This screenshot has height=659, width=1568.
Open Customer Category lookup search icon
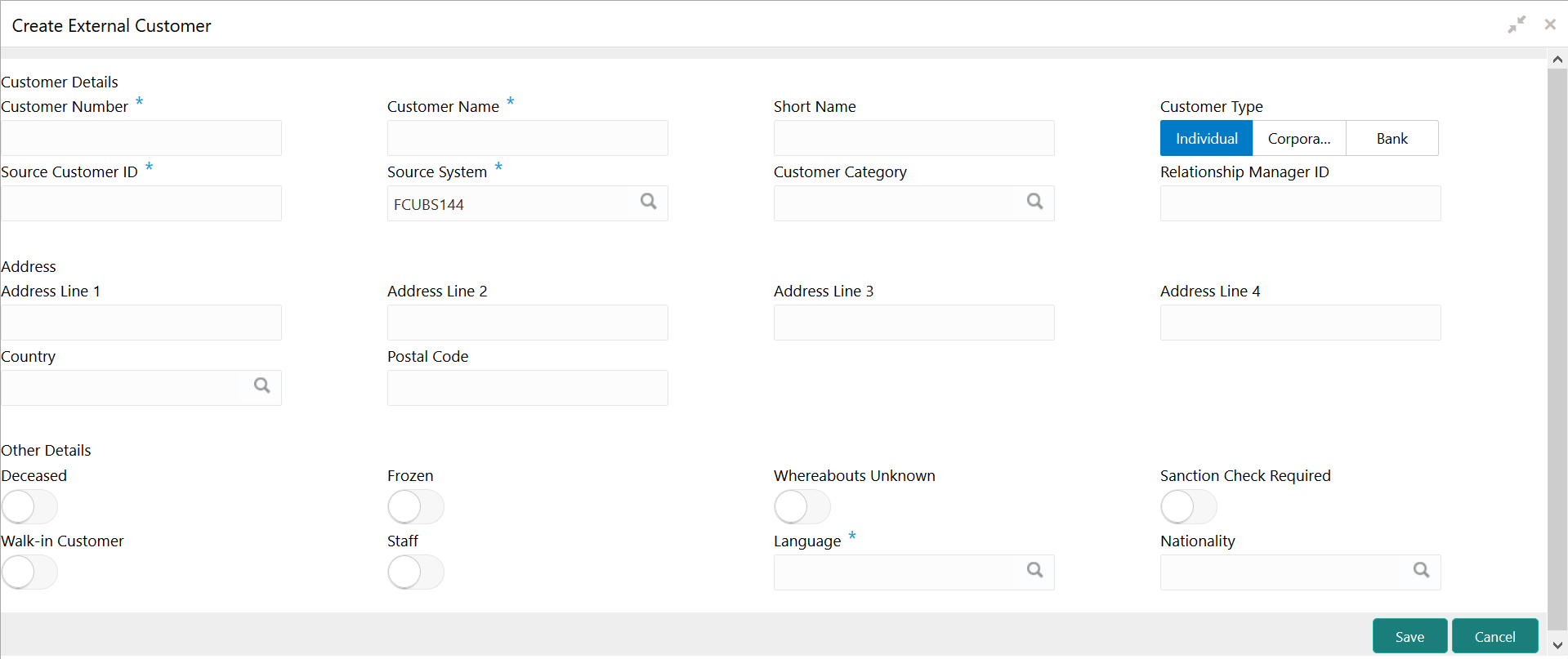point(1035,201)
